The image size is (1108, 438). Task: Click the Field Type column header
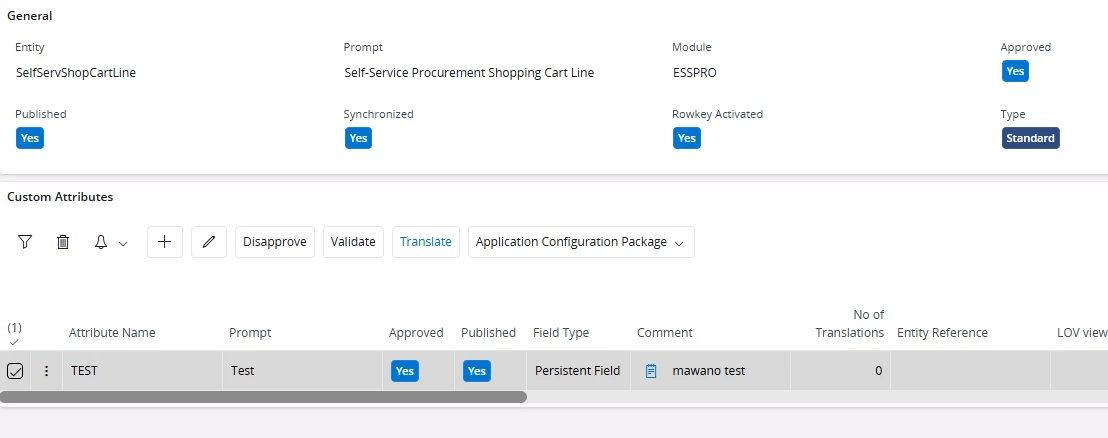[561, 333]
